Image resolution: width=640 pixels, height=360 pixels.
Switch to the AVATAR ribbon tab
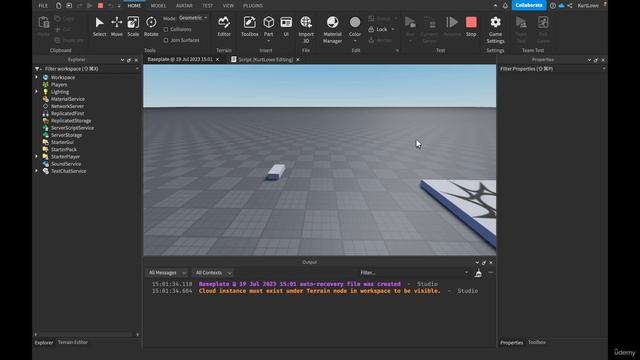(184, 6)
